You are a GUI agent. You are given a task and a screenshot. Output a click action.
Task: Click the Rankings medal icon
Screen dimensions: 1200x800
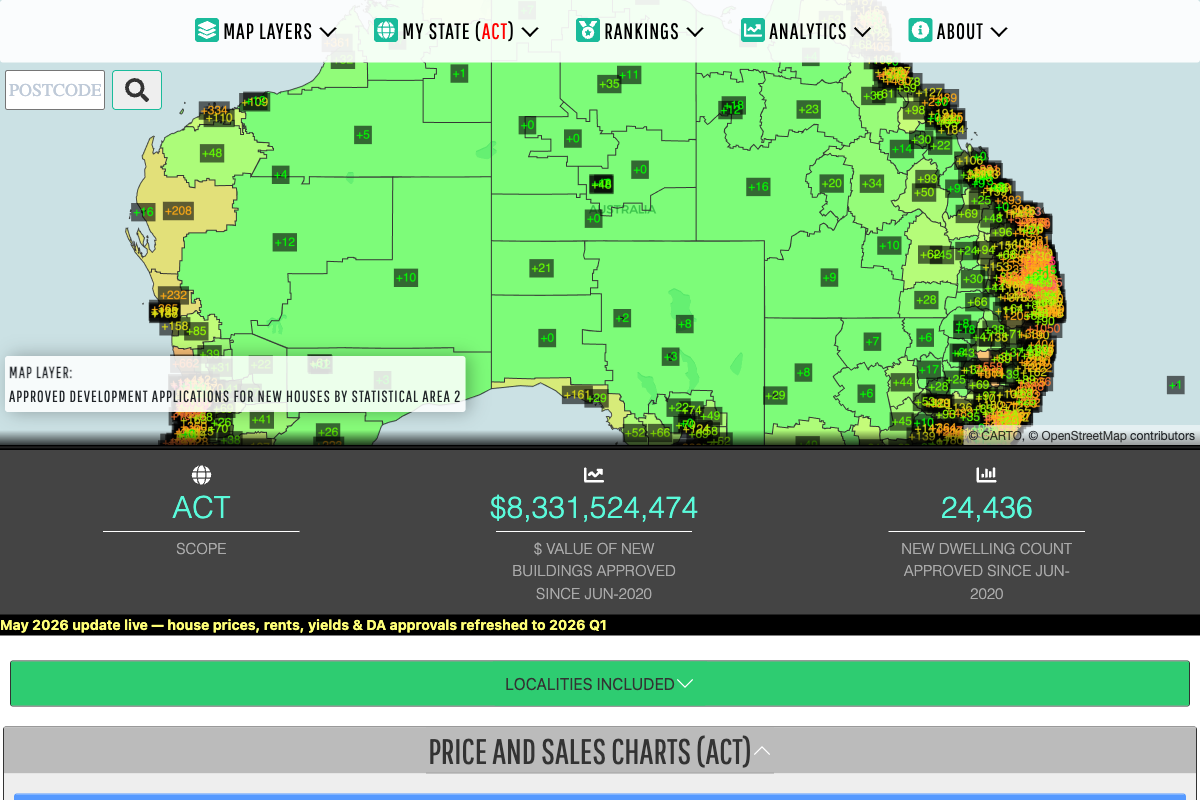click(x=588, y=30)
